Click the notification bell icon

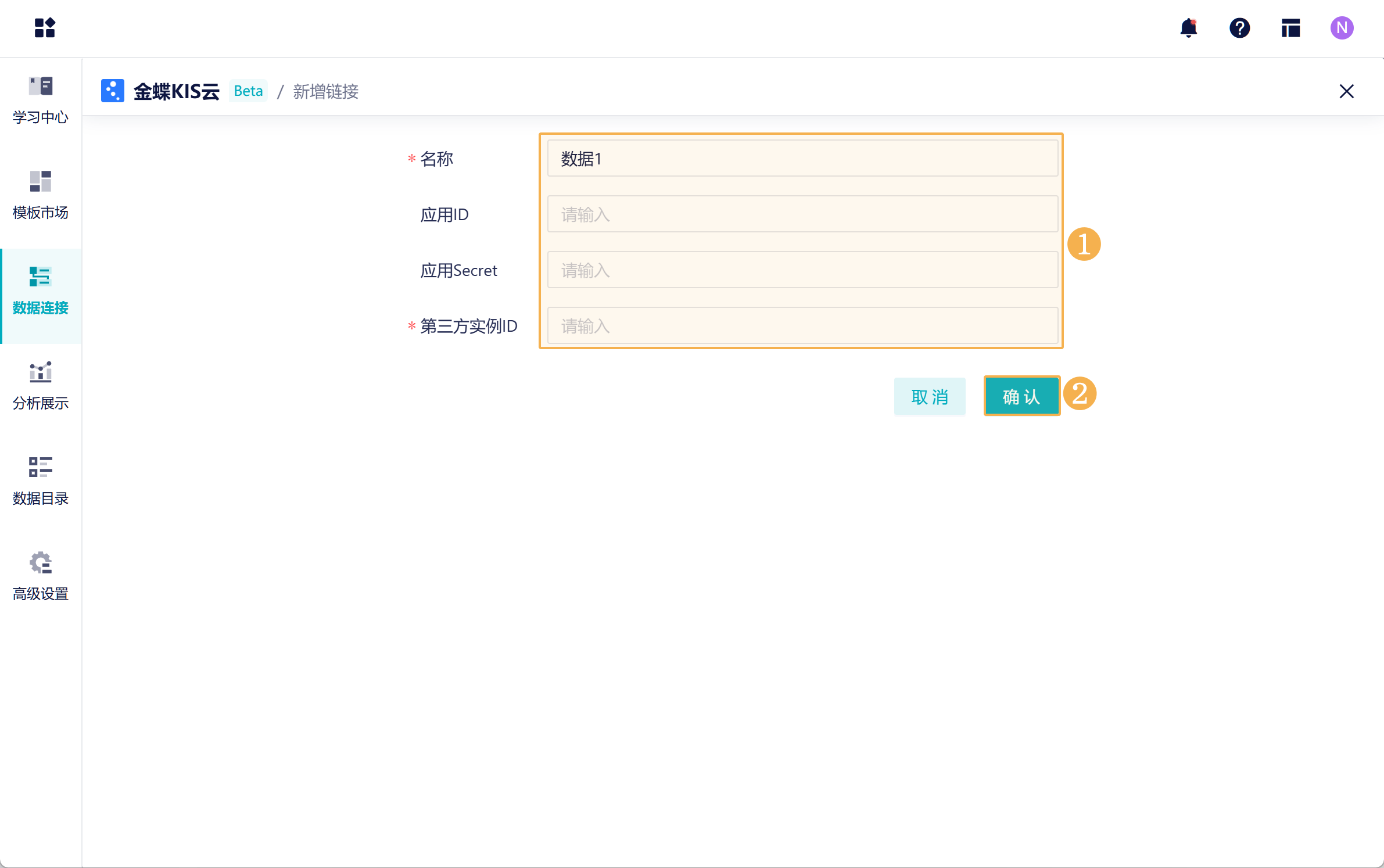1188,28
